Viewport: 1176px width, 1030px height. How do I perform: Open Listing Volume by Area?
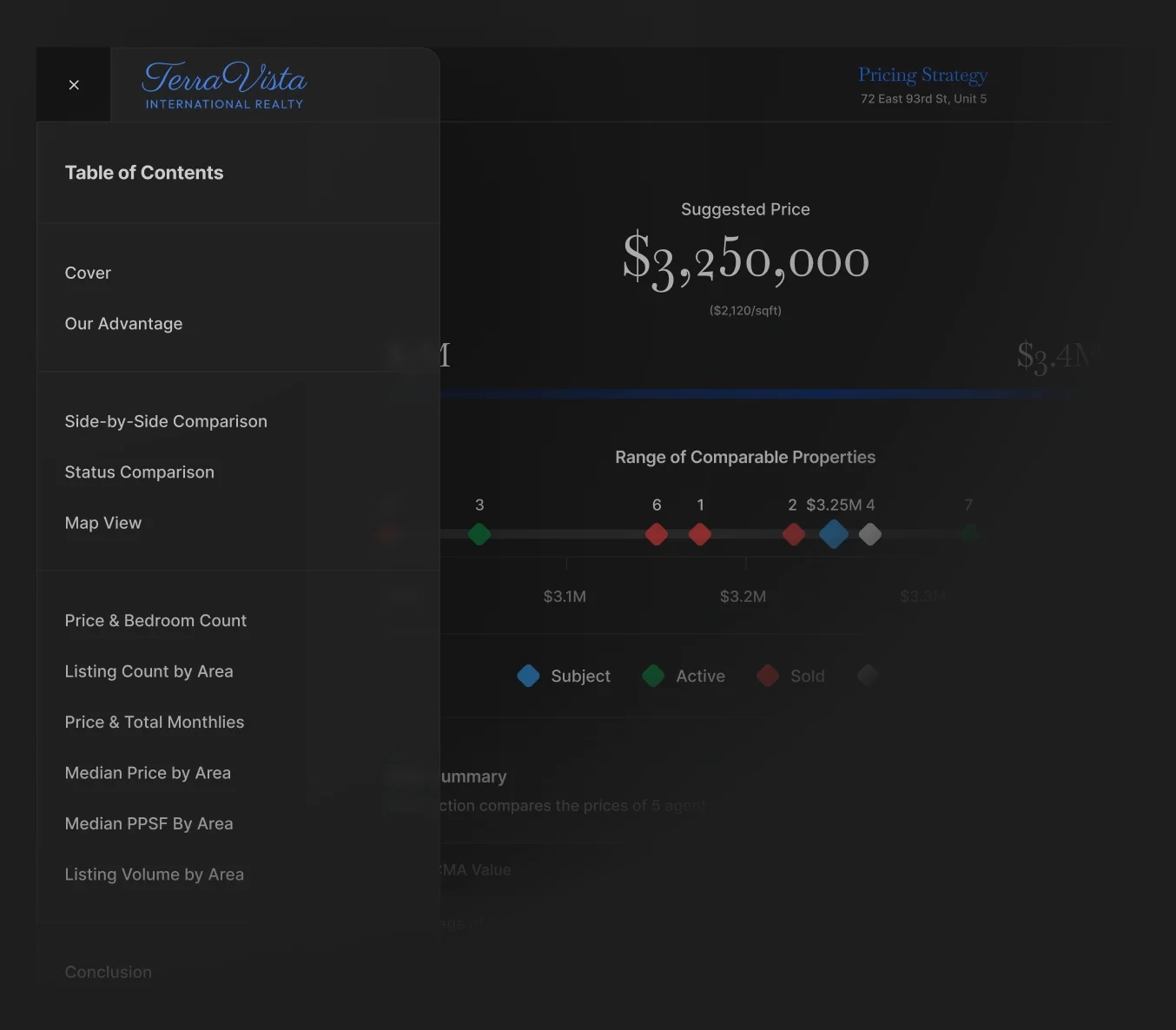(x=154, y=875)
